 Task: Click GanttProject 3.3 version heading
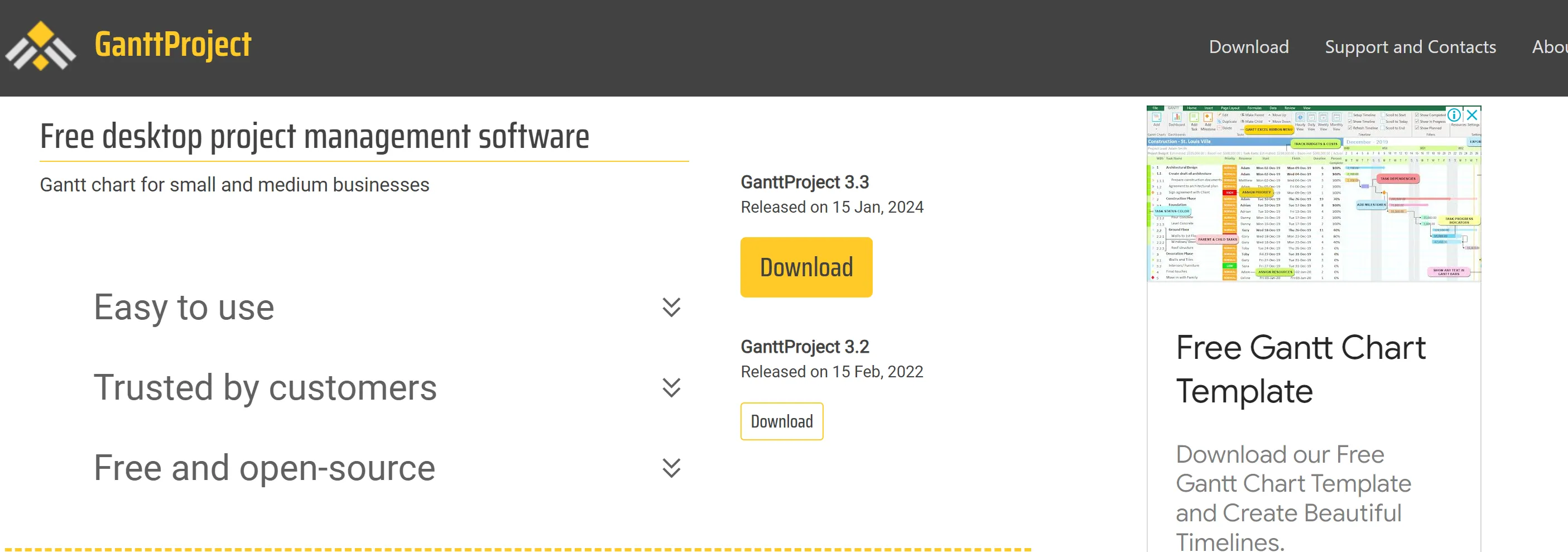(x=805, y=182)
